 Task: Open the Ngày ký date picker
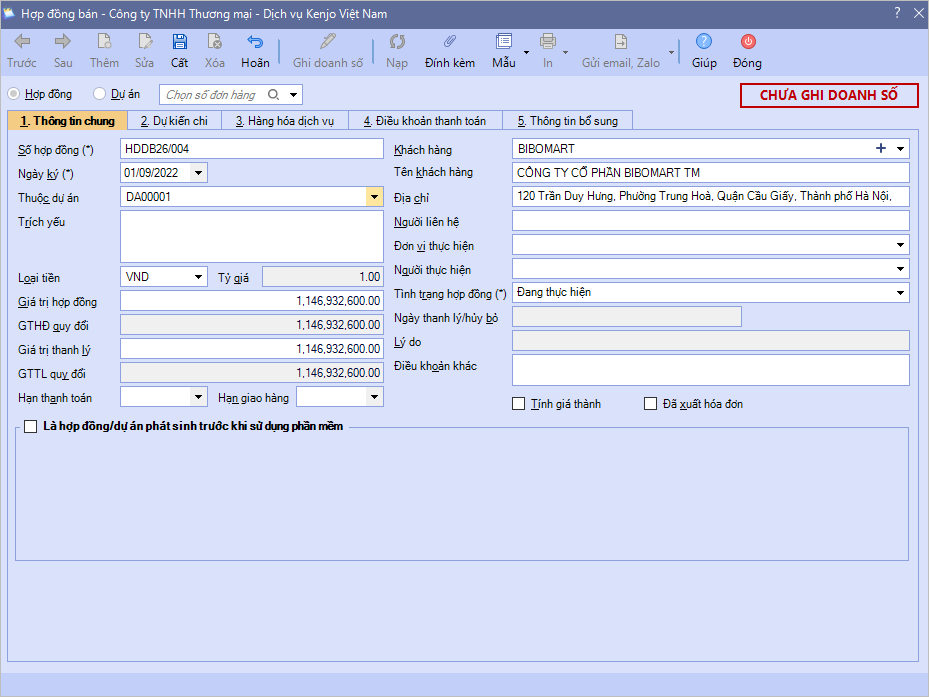[198, 173]
